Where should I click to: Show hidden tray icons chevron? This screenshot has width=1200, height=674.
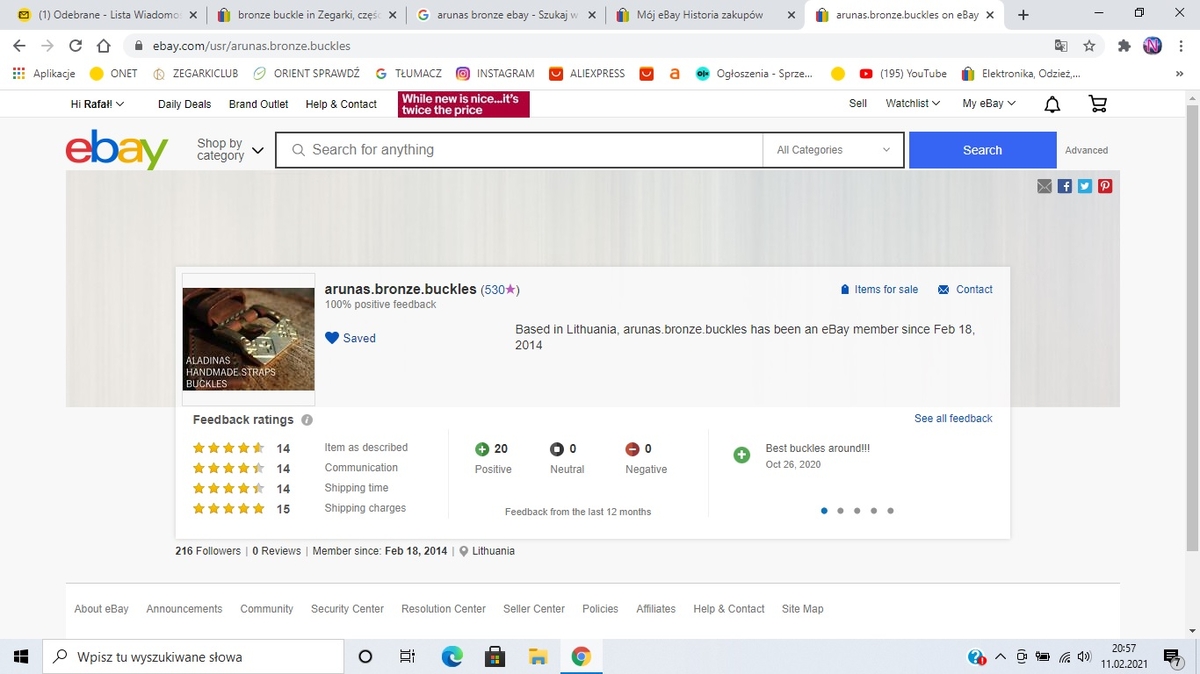click(x=1000, y=657)
